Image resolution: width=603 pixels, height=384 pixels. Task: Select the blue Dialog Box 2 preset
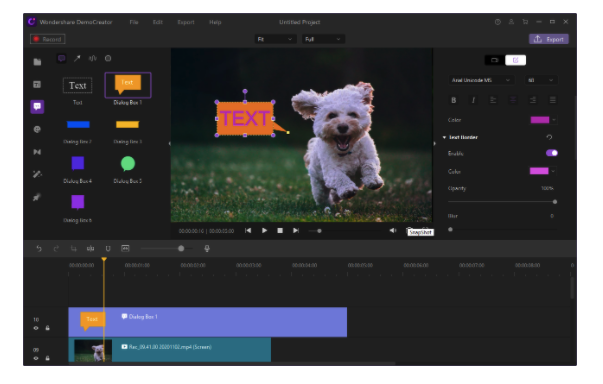point(78,125)
